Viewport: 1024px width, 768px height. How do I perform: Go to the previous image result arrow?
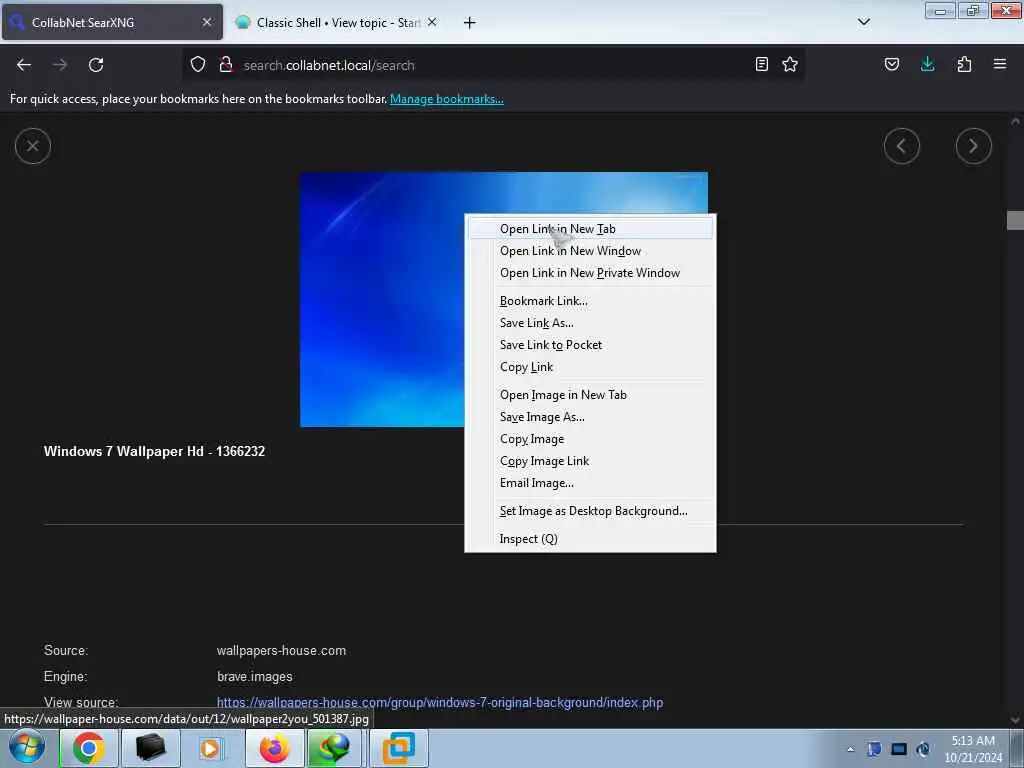click(902, 146)
